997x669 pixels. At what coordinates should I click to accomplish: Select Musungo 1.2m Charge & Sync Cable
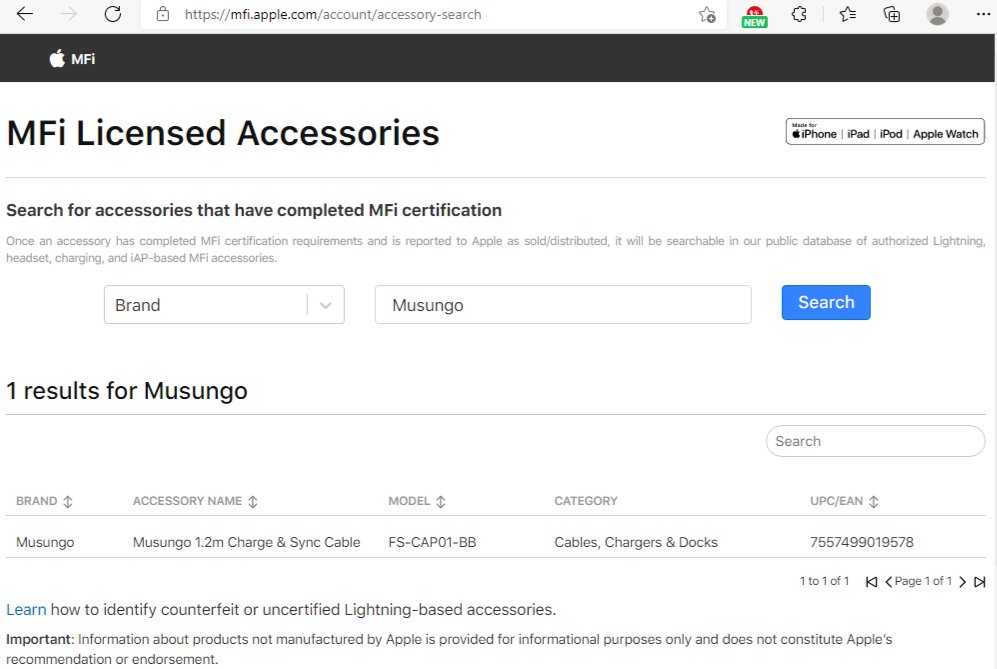pyautogui.click(x=247, y=542)
